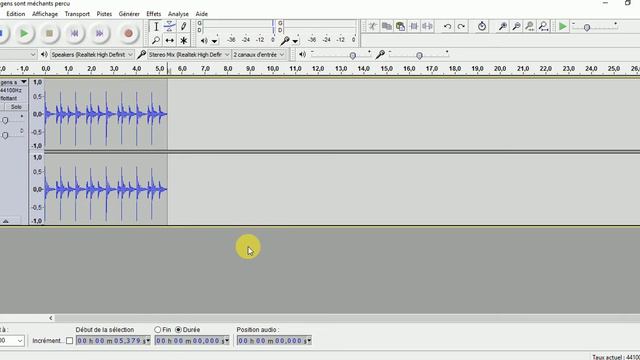The width and height of the screenshot is (640, 360).
Task: Undo the last action
Action: click(447, 27)
